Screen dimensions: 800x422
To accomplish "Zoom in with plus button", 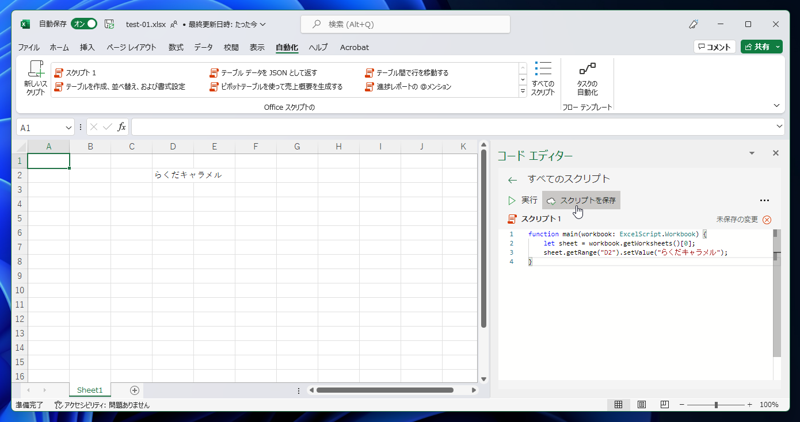I will point(750,405).
